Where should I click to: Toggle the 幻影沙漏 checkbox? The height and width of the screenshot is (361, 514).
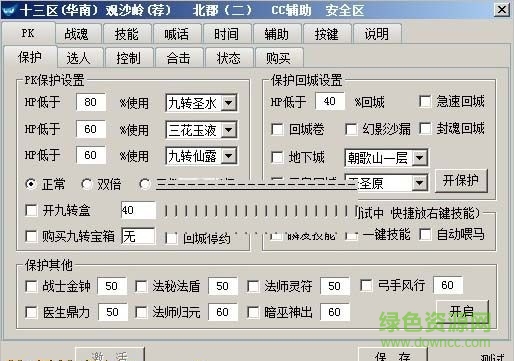tap(351, 129)
